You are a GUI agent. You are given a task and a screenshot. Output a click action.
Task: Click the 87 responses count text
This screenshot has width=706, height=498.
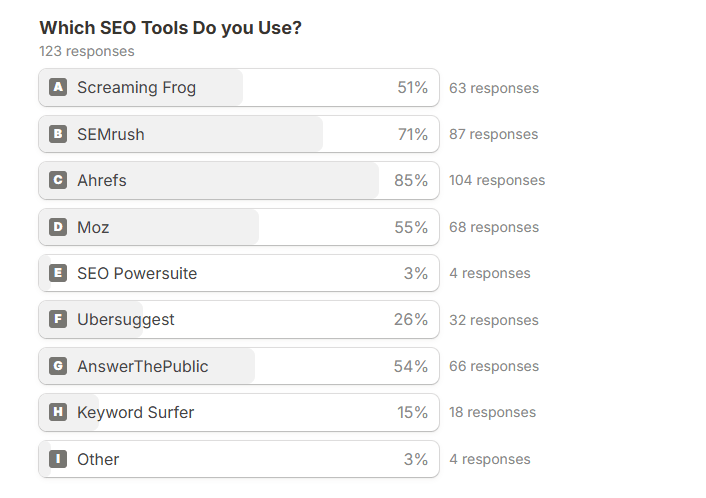[x=493, y=134]
